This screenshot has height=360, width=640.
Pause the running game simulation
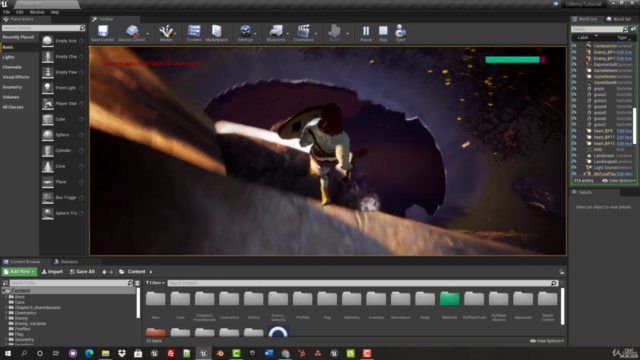point(366,32)
